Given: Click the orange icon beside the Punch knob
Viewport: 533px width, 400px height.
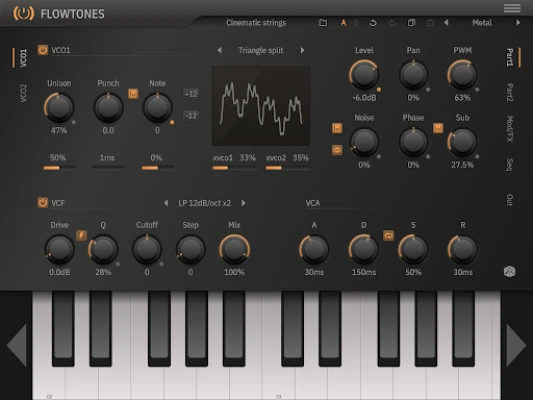Looking at the screenshot, I should (x=133, y=93).
